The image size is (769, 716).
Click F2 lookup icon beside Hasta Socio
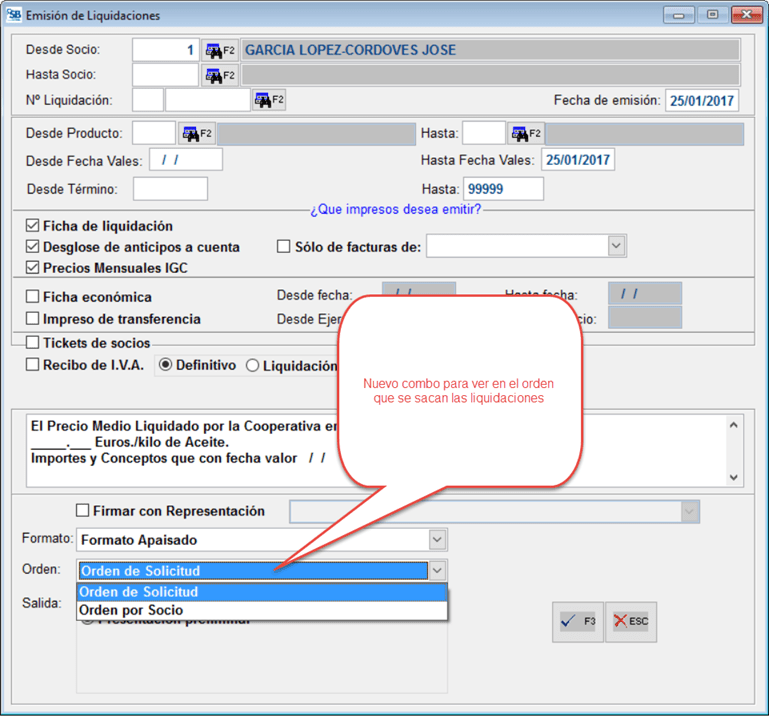tap(220, 75)
